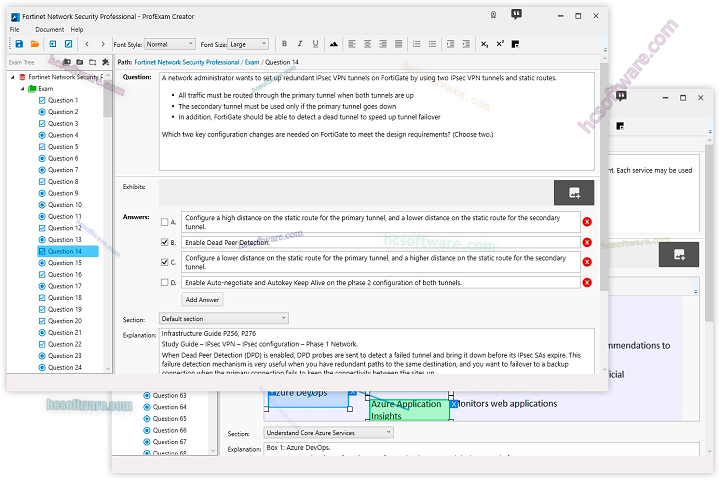
Task: Toggle italic formatting
Action: (300, 44)
